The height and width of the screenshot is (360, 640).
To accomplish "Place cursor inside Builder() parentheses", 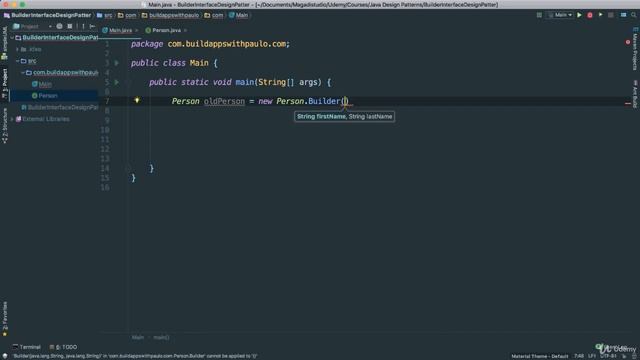I will pyautogui.click(x=345, y=101).
